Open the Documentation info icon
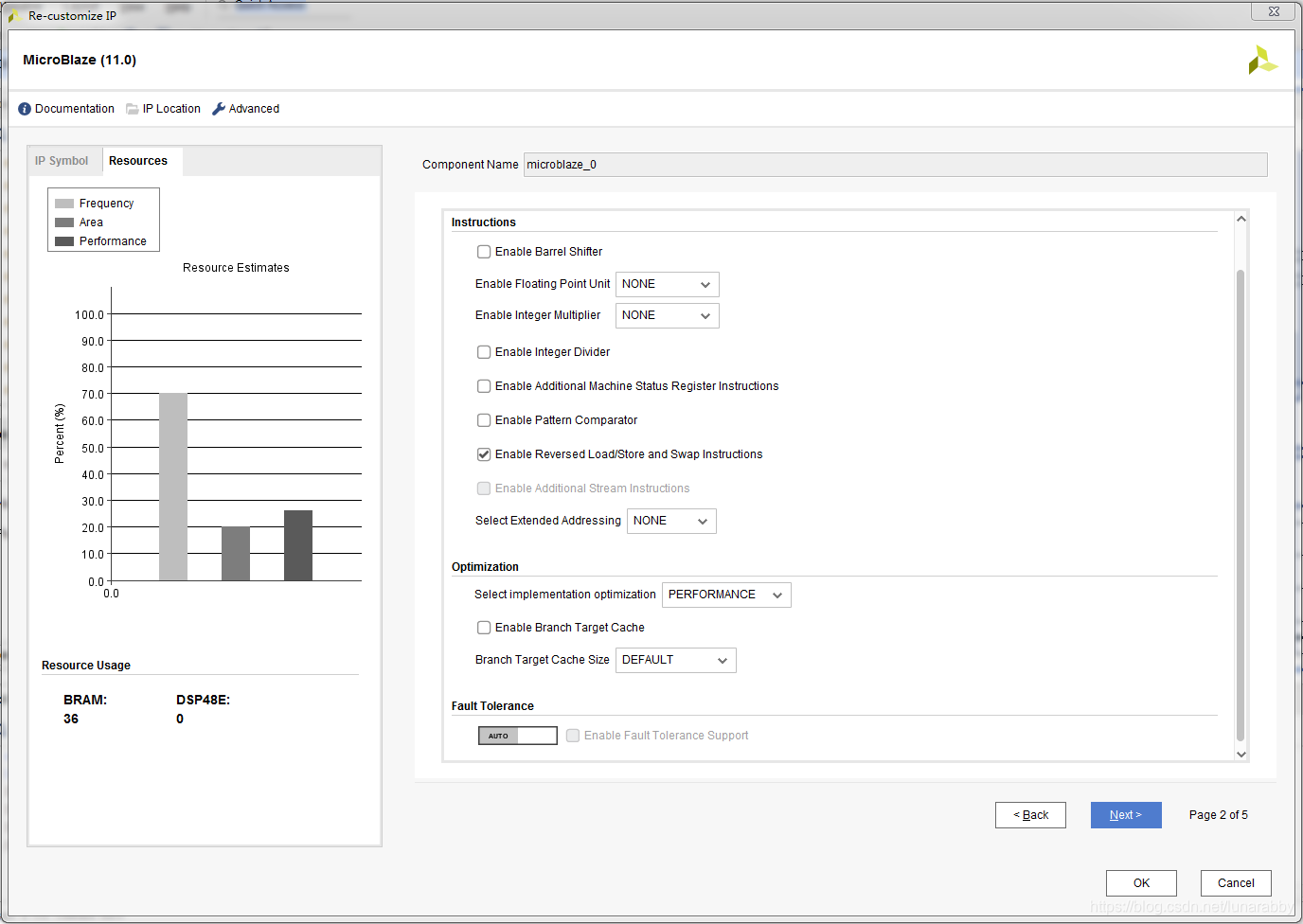 coord(25,109)
